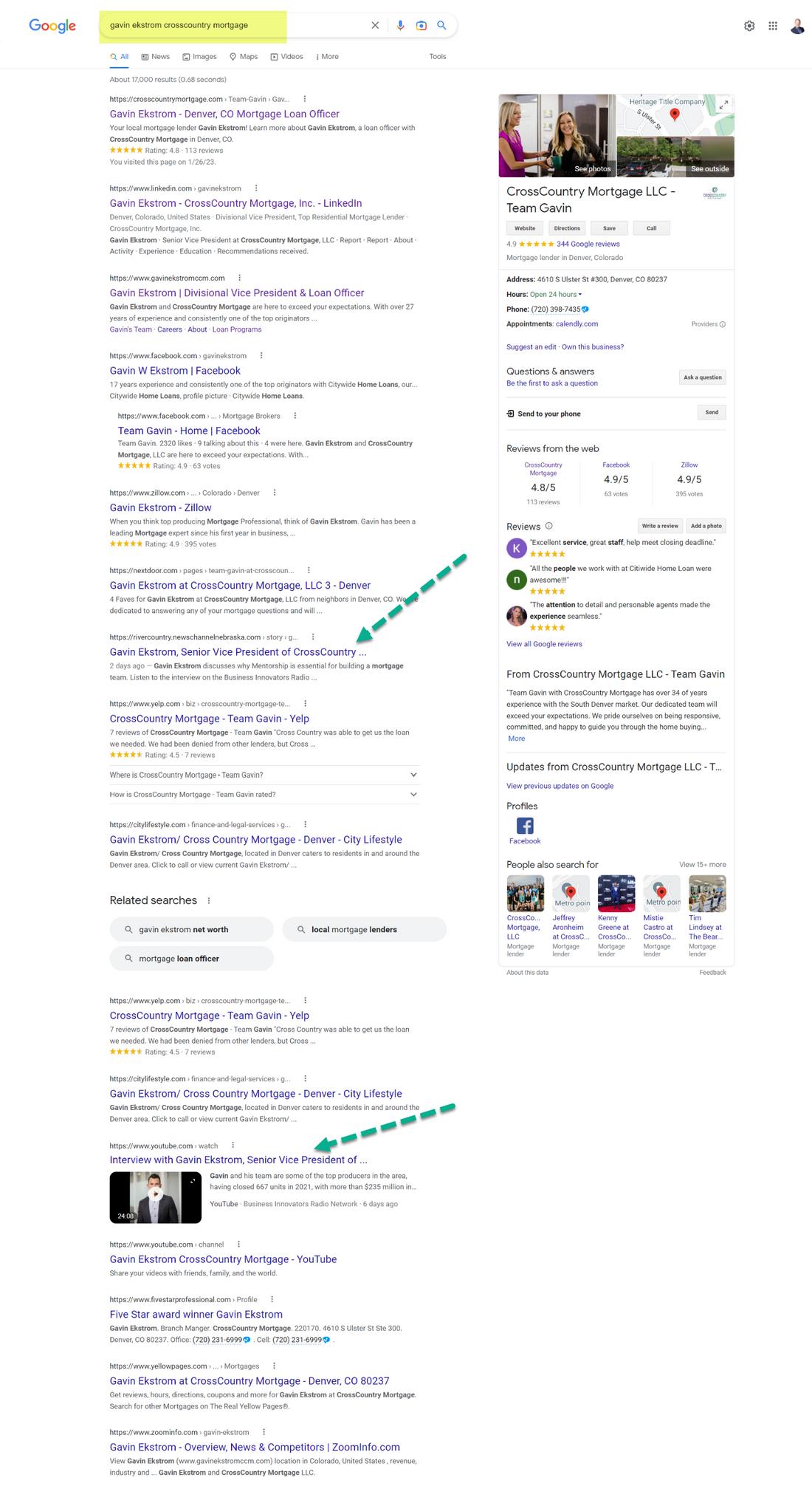Clear the search box with the X icon

click(375, 25)
